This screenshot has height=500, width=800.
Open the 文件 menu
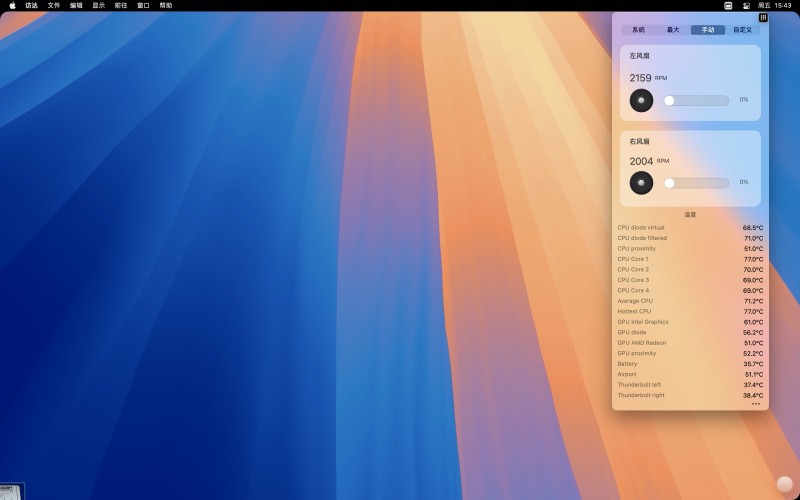pyautogui.click(x=54, y=6)
